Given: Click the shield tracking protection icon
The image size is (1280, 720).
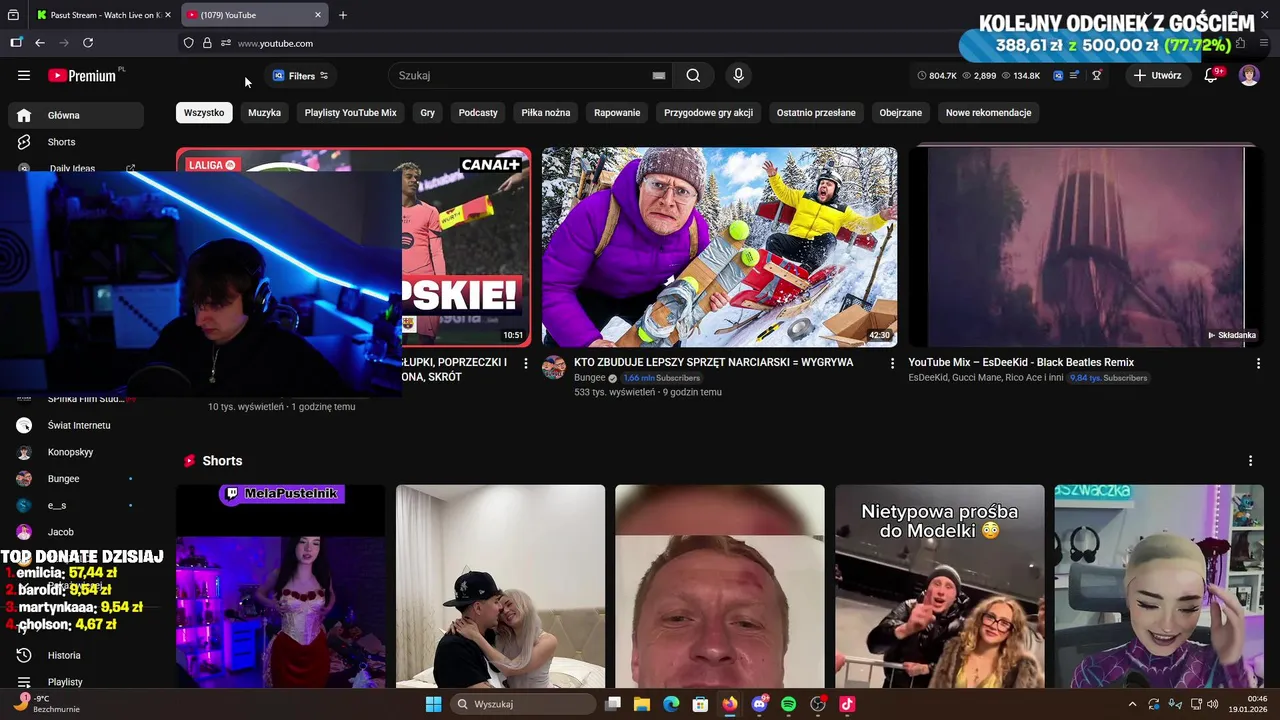Looking at the screenshot, I should (188, 43).
